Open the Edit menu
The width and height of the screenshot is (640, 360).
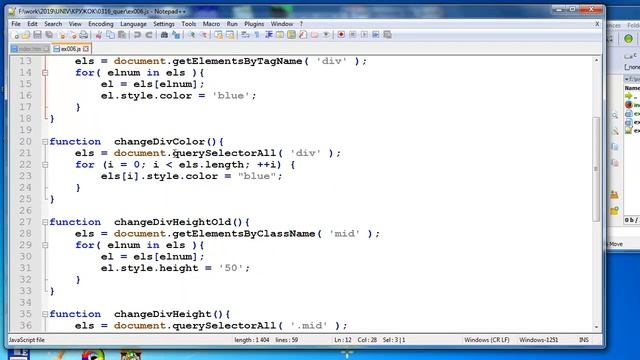(x=32, y=24)
